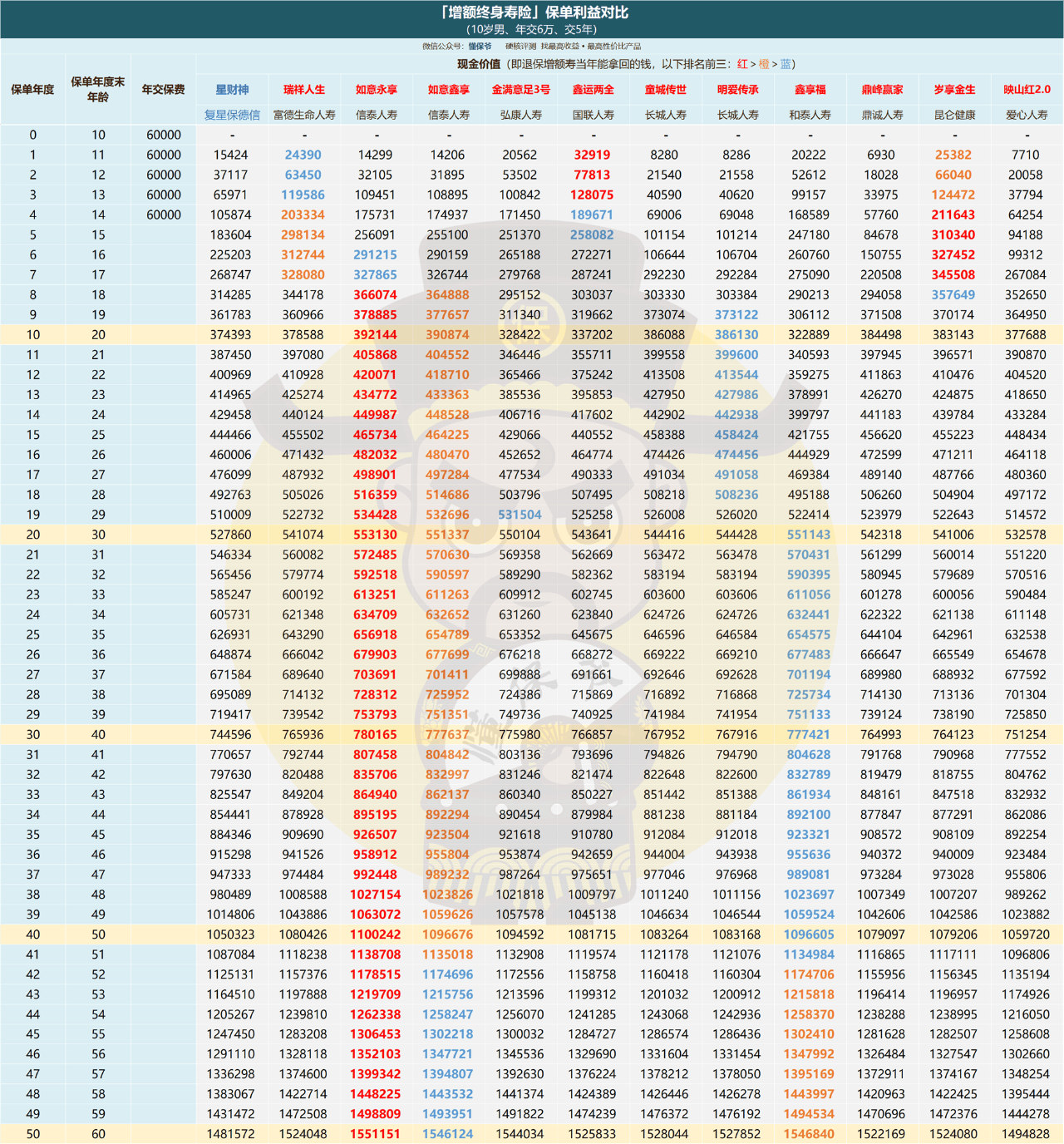Click the blue value 357649
Screen dimensions: 1064x1144
[x=953, y=294]
